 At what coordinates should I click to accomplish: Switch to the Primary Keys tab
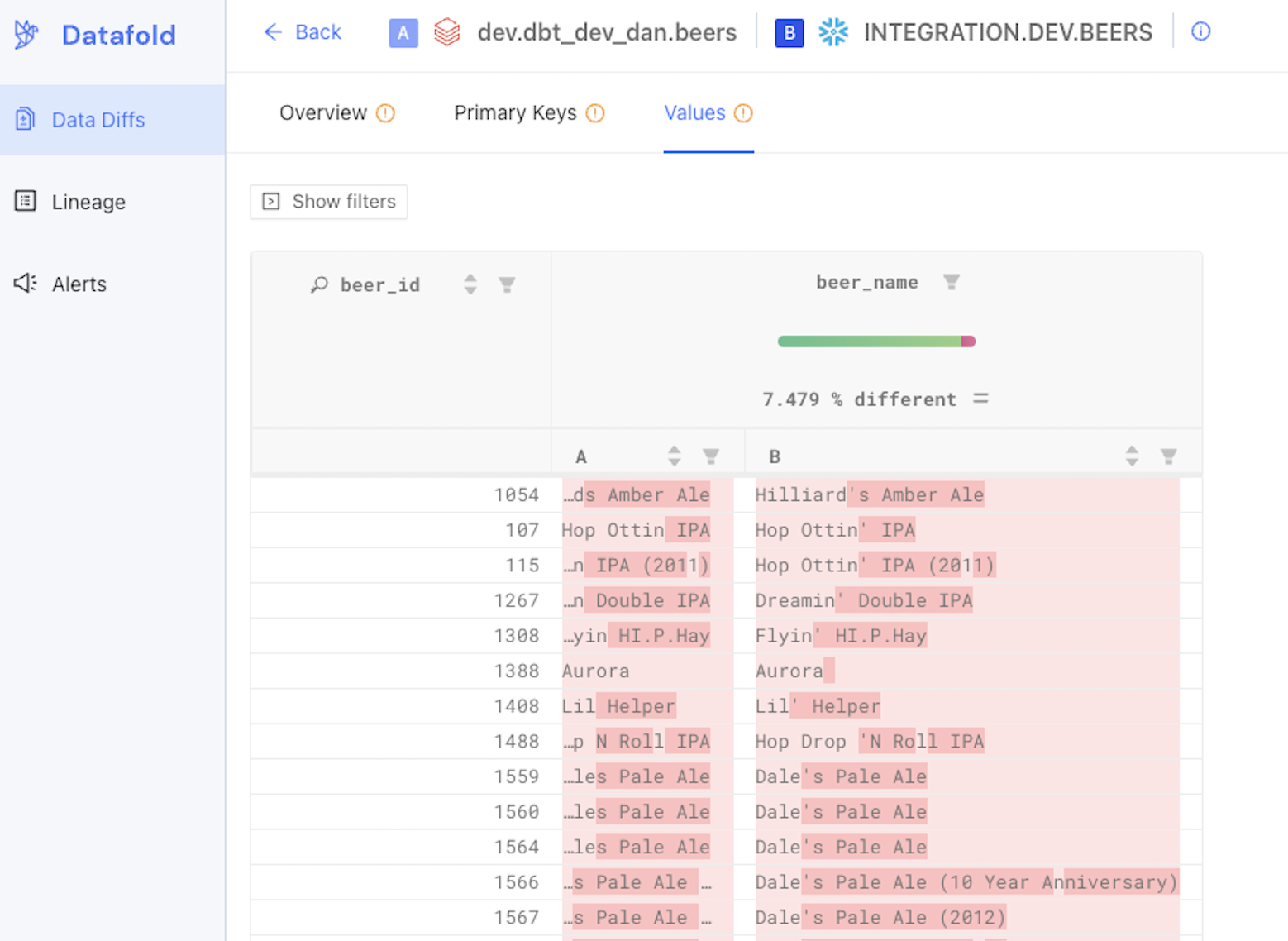(514, 112)
